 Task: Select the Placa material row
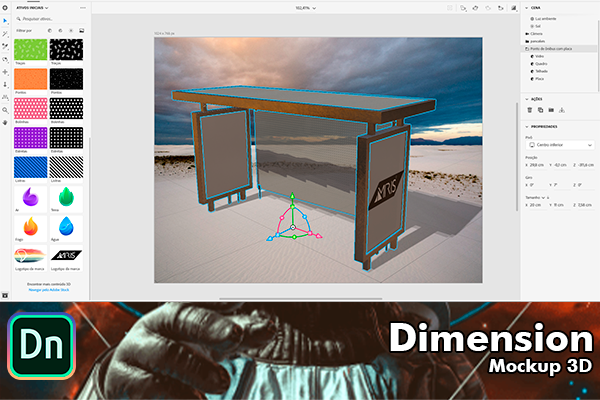(560, 79)
